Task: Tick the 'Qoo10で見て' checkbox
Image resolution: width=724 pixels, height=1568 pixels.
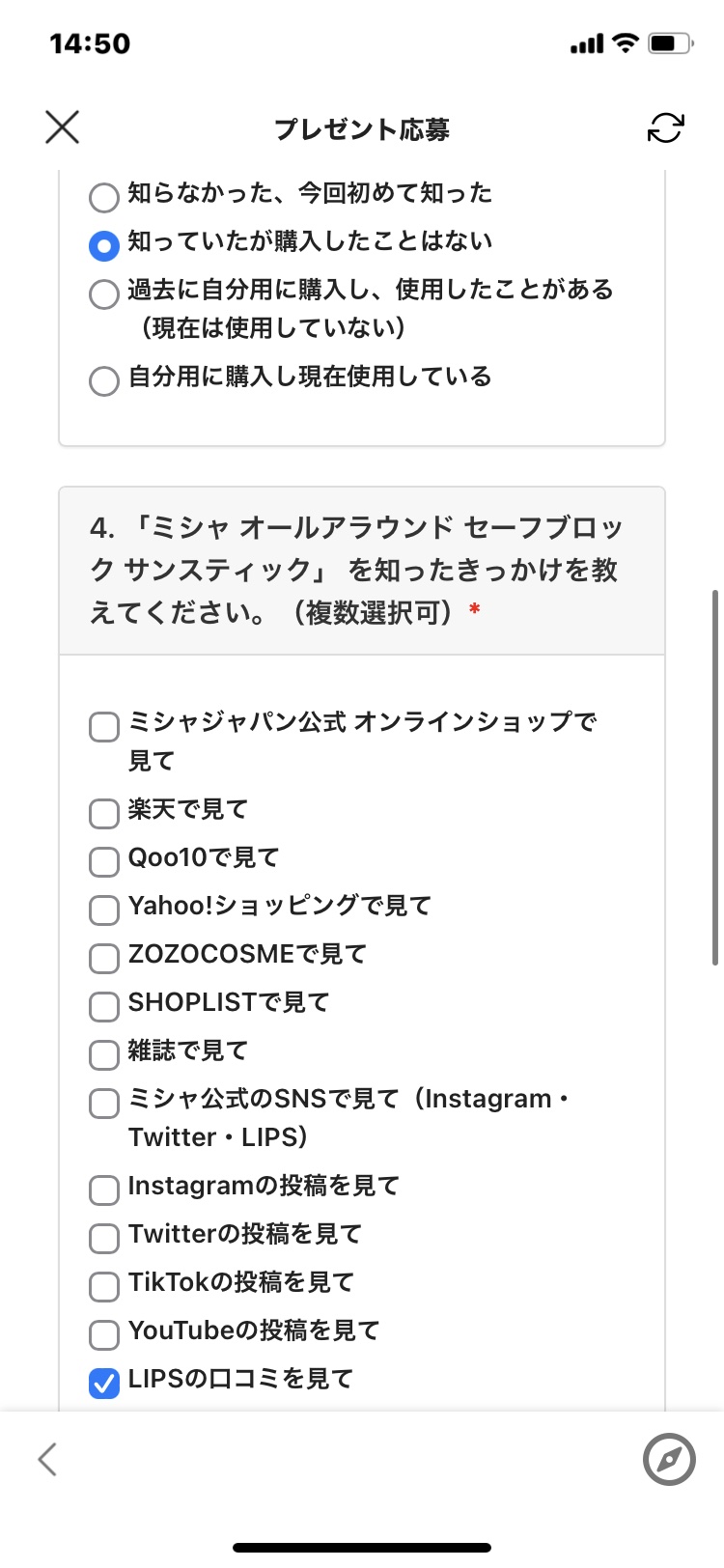Action: pyautogui.click(x=104, y=861)
